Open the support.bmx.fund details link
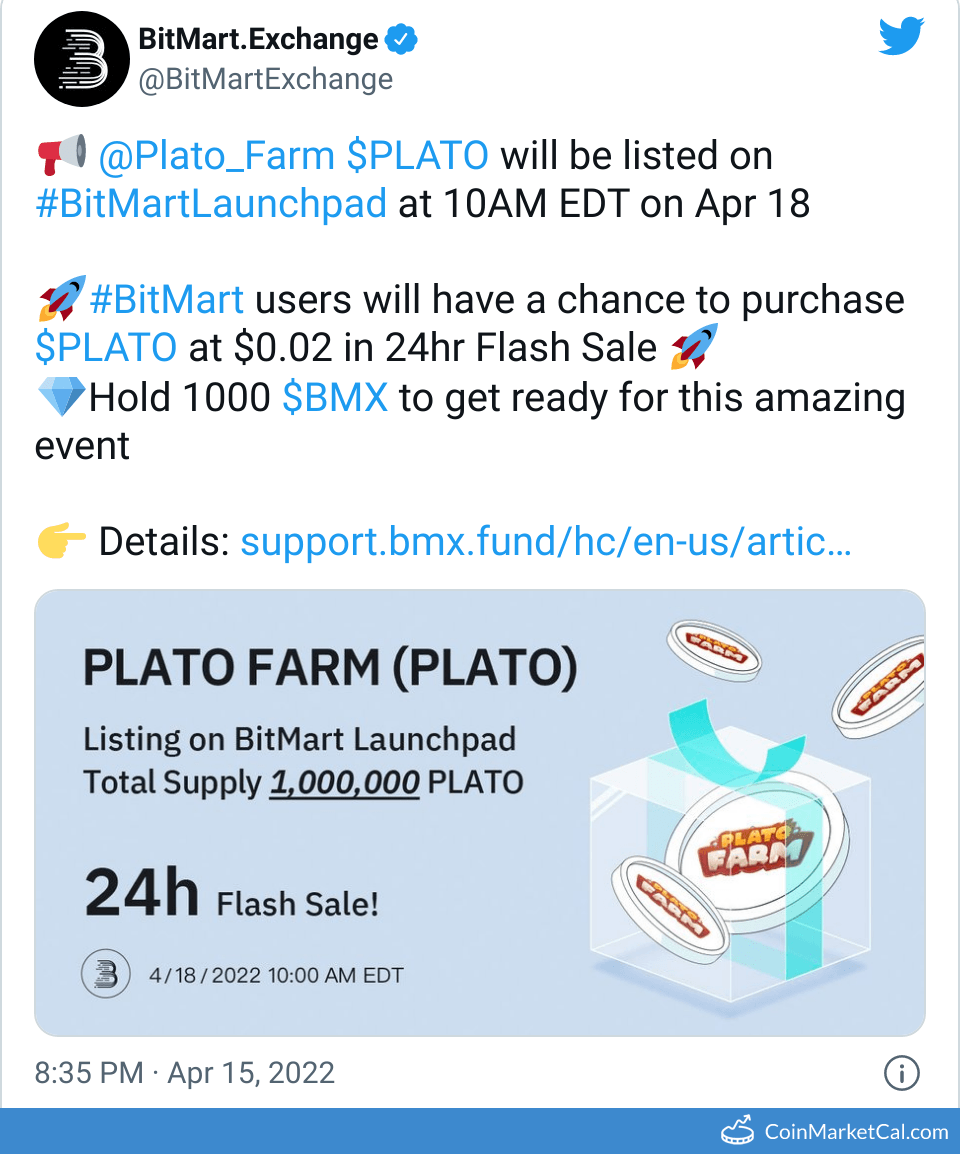 [x=546, y=542]
